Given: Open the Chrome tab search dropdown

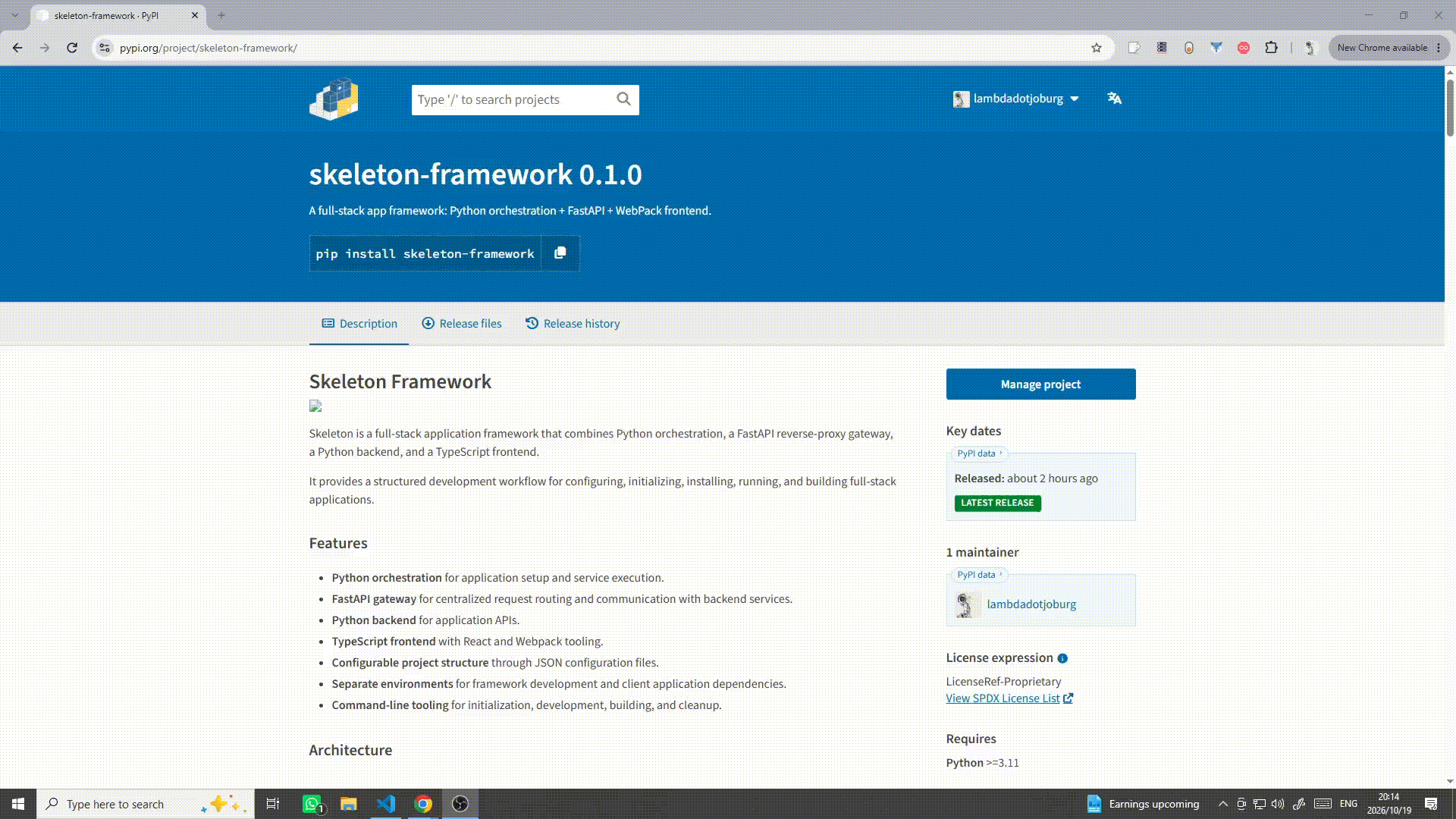Looking at the screenshot, I should click(x=14, y=15).
